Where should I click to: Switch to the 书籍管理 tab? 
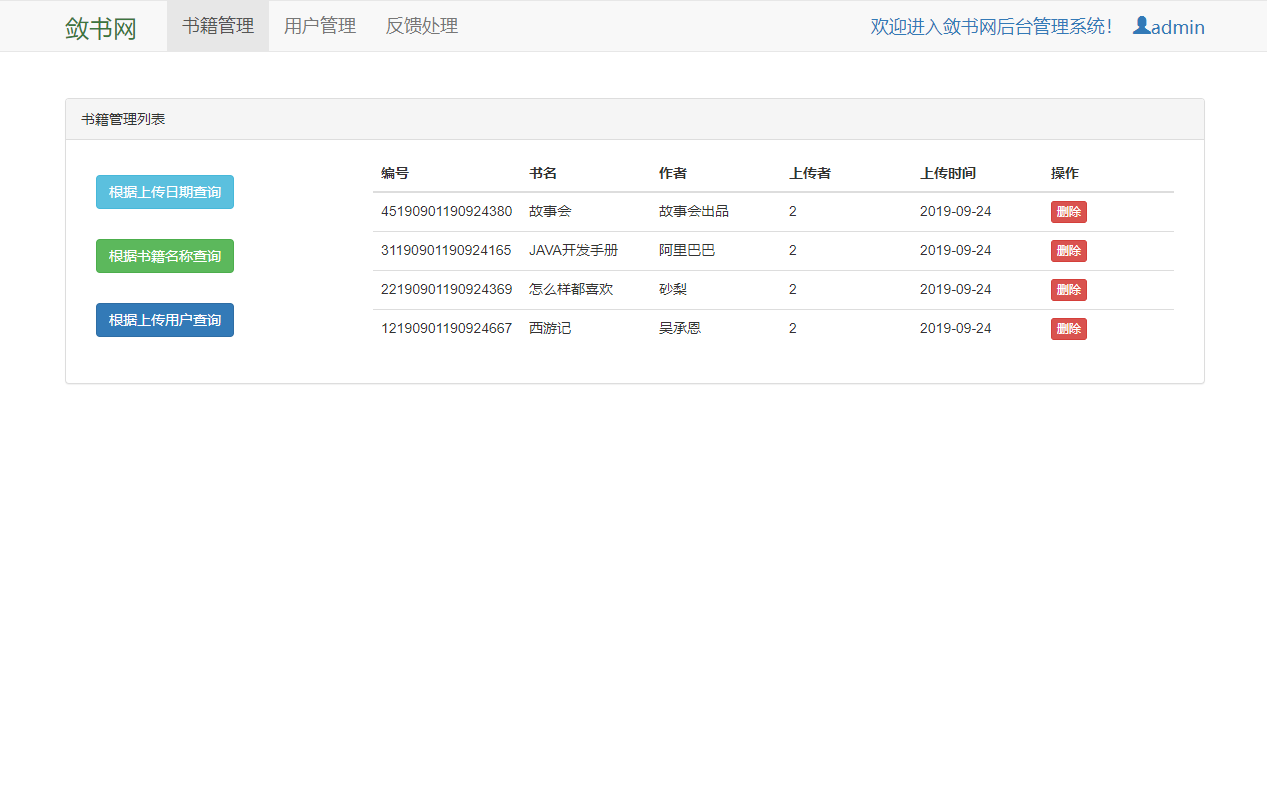tap(218, 26)
